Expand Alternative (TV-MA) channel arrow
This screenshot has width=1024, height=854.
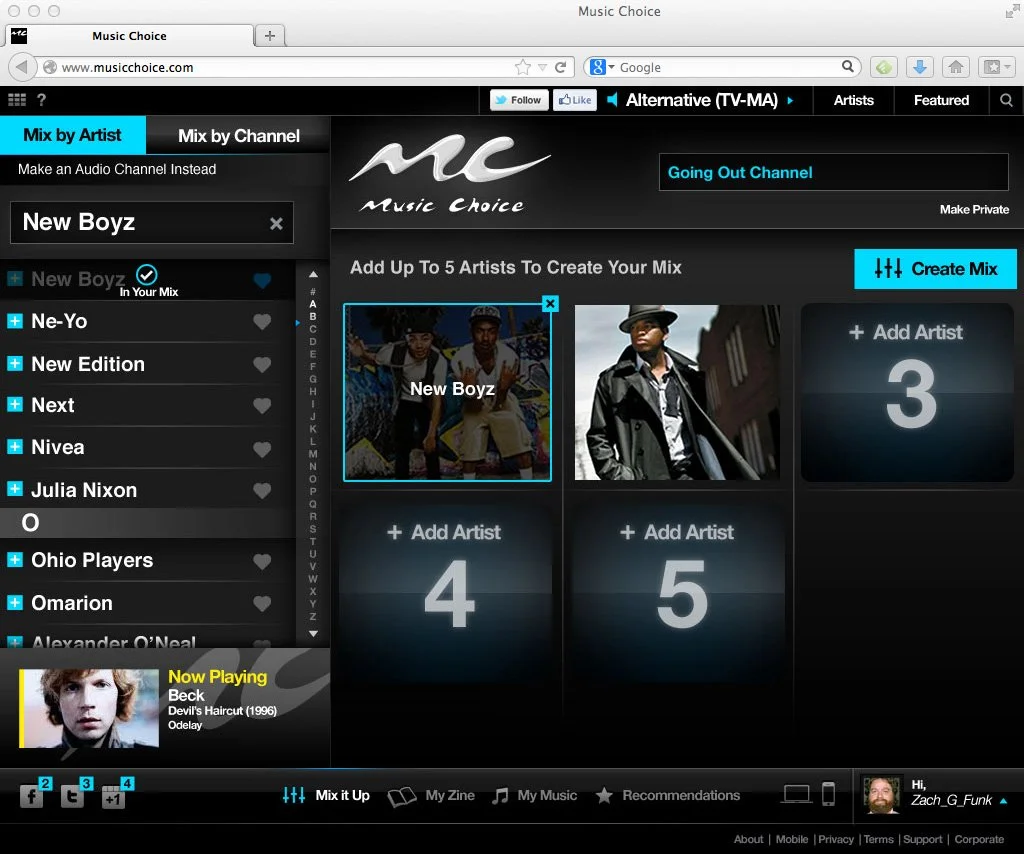[x=790, y=101]
